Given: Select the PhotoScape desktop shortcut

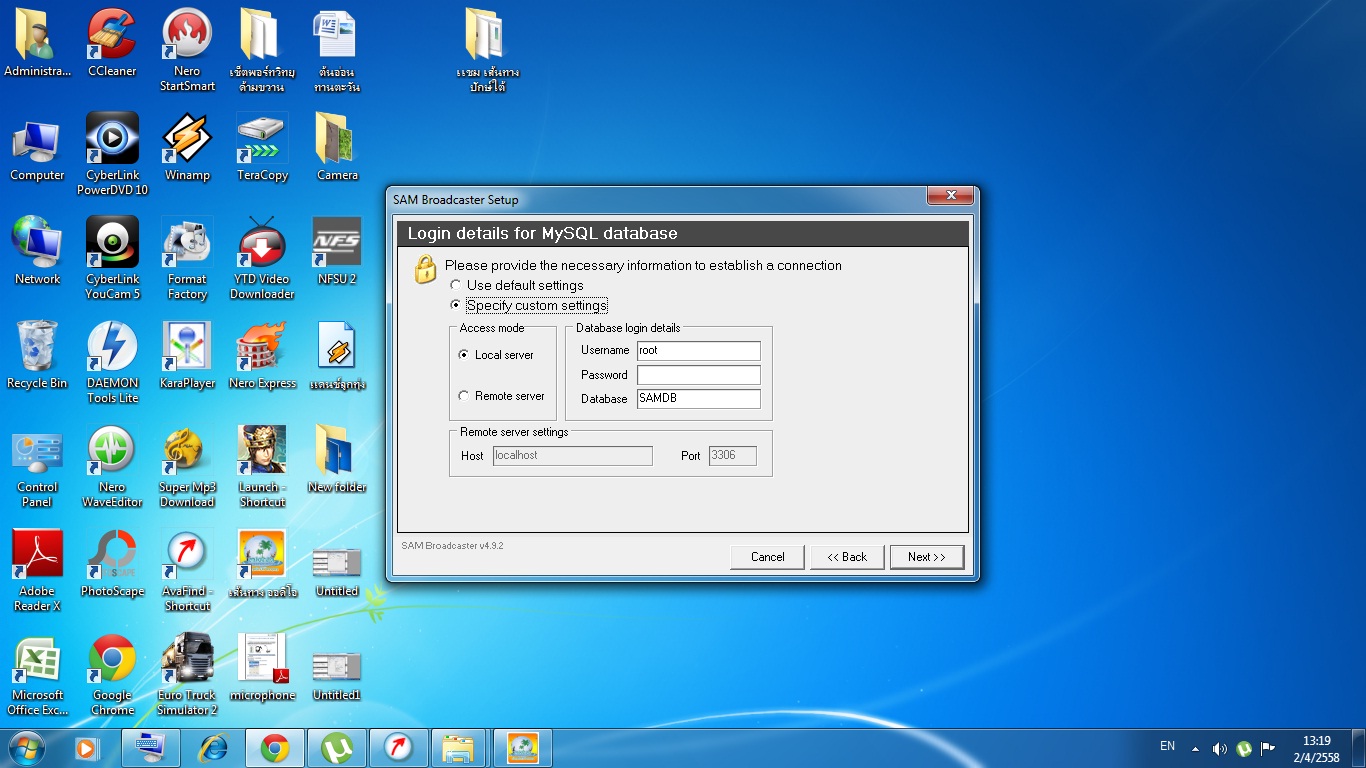Looking at the screenshot, I should point(112,564).
